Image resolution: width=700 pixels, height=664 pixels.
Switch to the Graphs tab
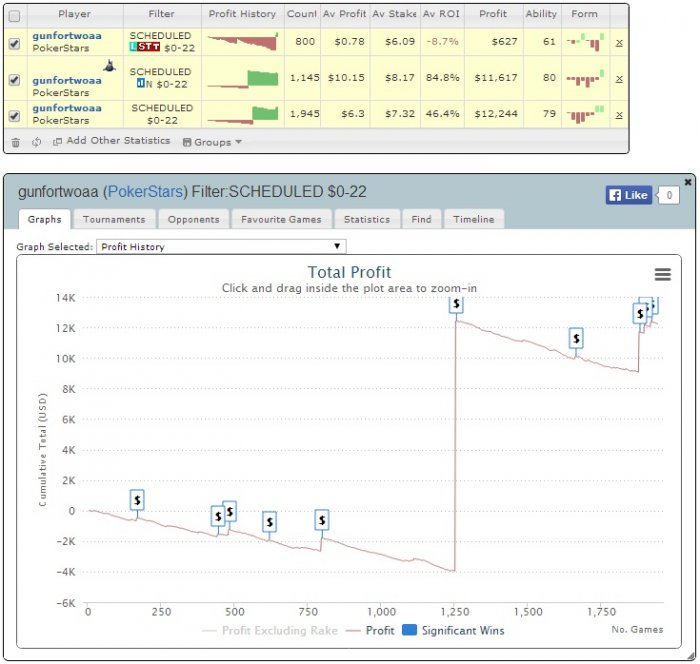45,219
